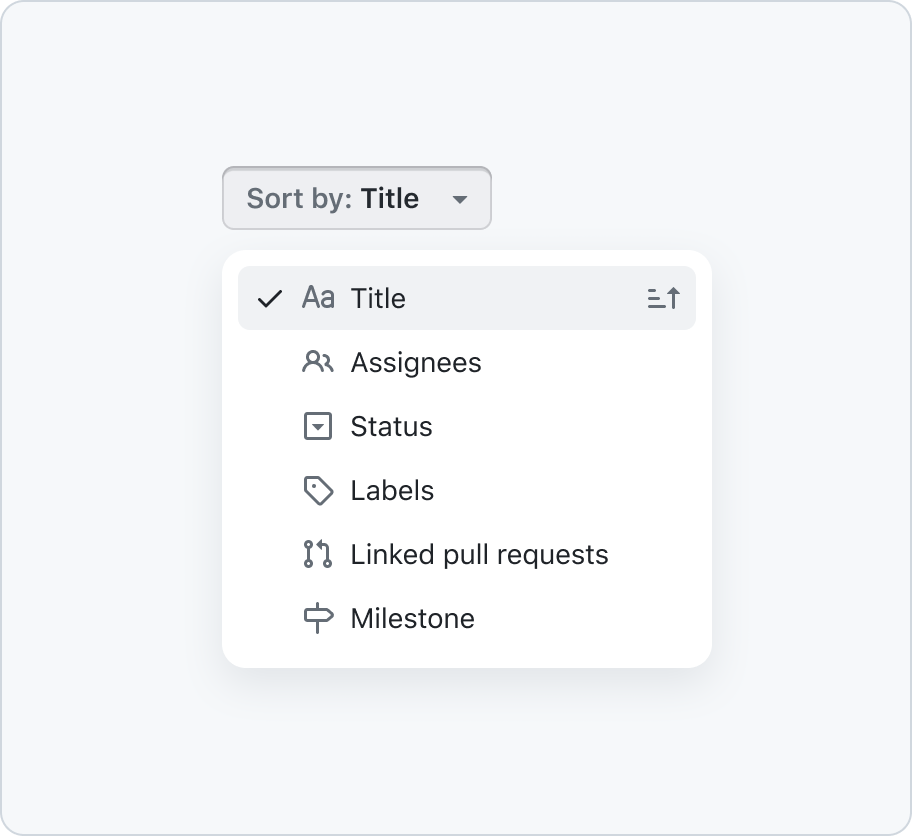912x836 pixels.
Task: Click the checkmark beside Title
Action: (x=270, y=298)
